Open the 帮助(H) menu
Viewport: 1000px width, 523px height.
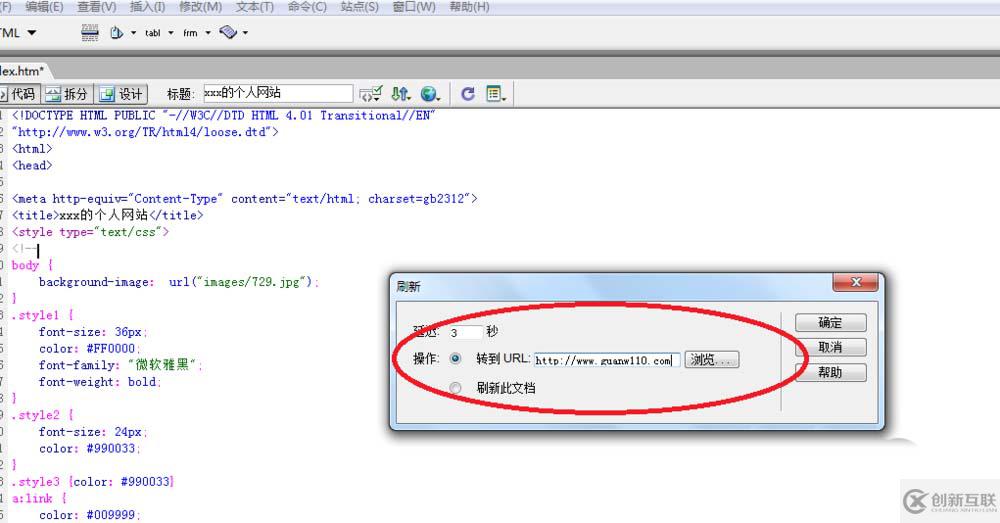tap(469, 7)
